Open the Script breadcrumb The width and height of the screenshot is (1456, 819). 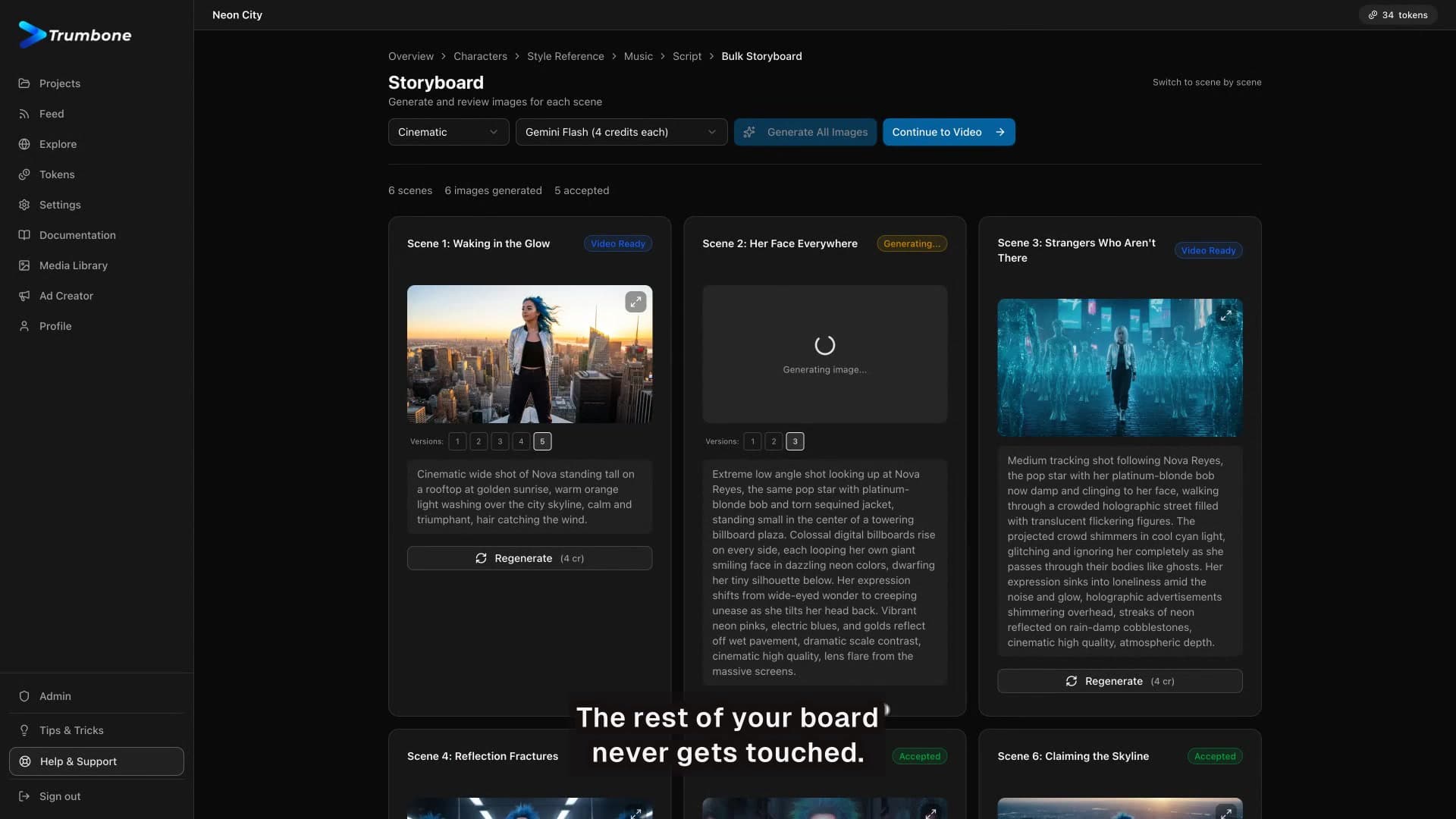(687, 56)
